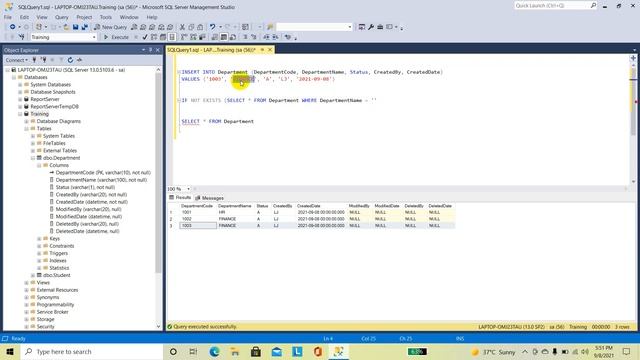The image size is (640, 360).
Task: Click the wrench properties icon
Action: click(x=371, y=27)
